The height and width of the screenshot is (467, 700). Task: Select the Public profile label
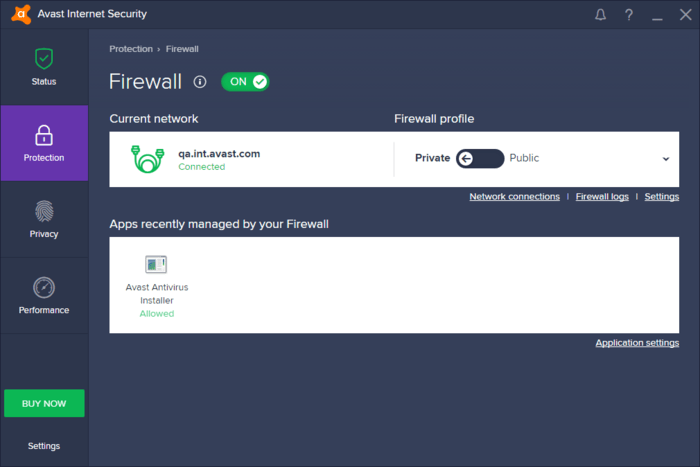pyautogui.click(x=524, y=158)
